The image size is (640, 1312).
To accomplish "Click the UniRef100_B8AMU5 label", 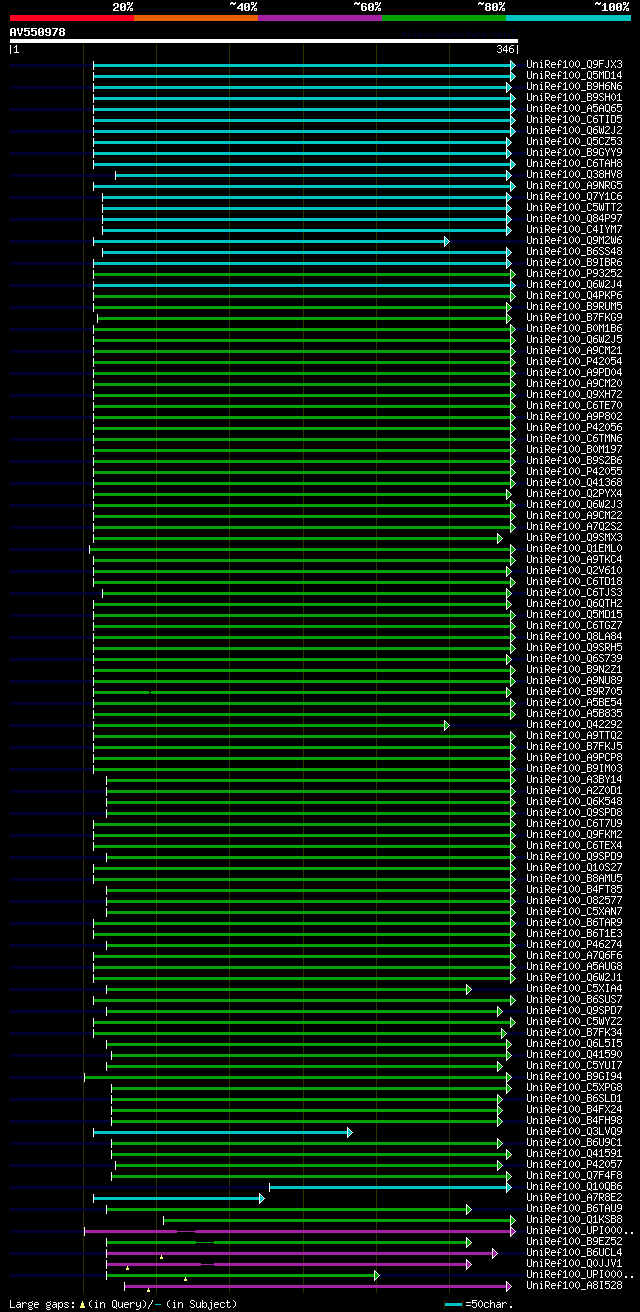I will click(574, 878).
